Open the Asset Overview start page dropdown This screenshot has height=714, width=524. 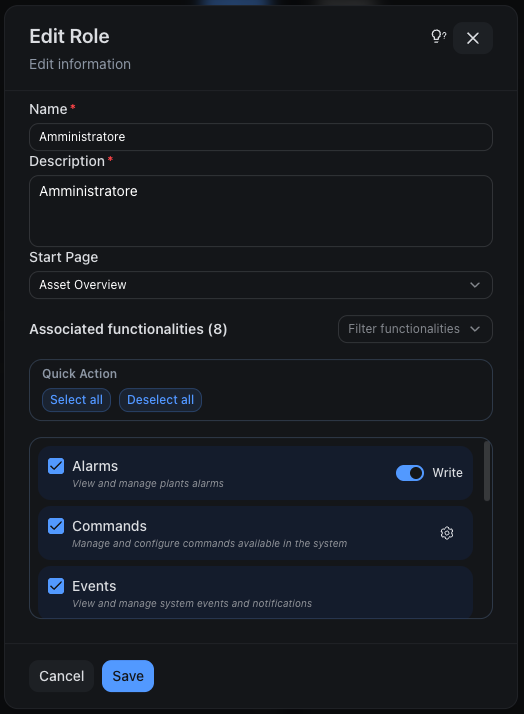[261, 285]
